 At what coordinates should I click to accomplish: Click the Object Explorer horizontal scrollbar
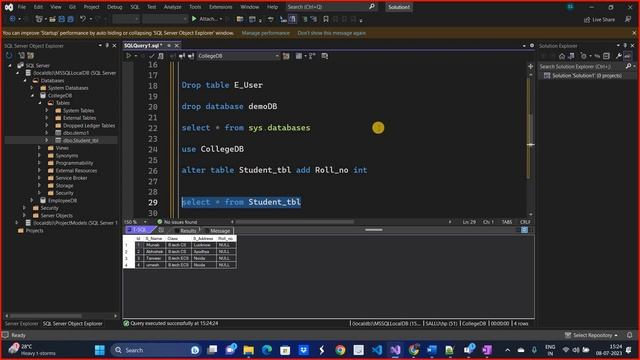[x=46, y=316]
